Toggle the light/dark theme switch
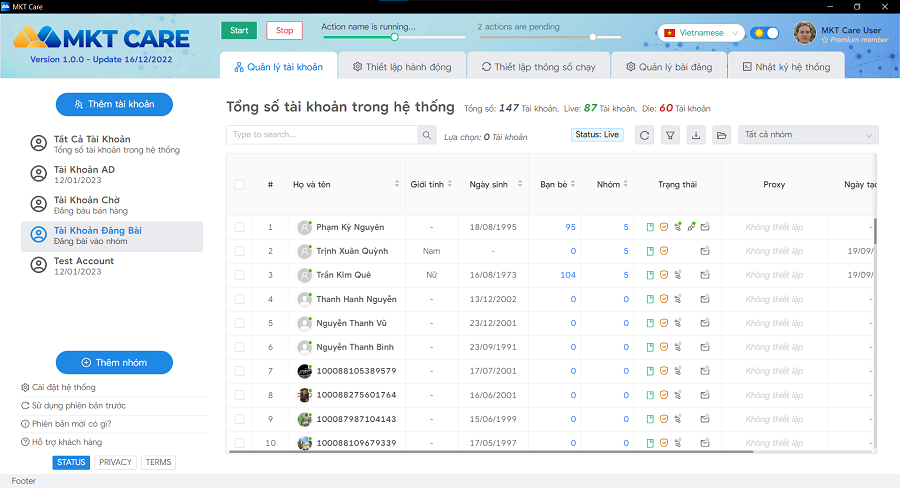The width and height of the screenshot is (900, 488). [765, 33]
